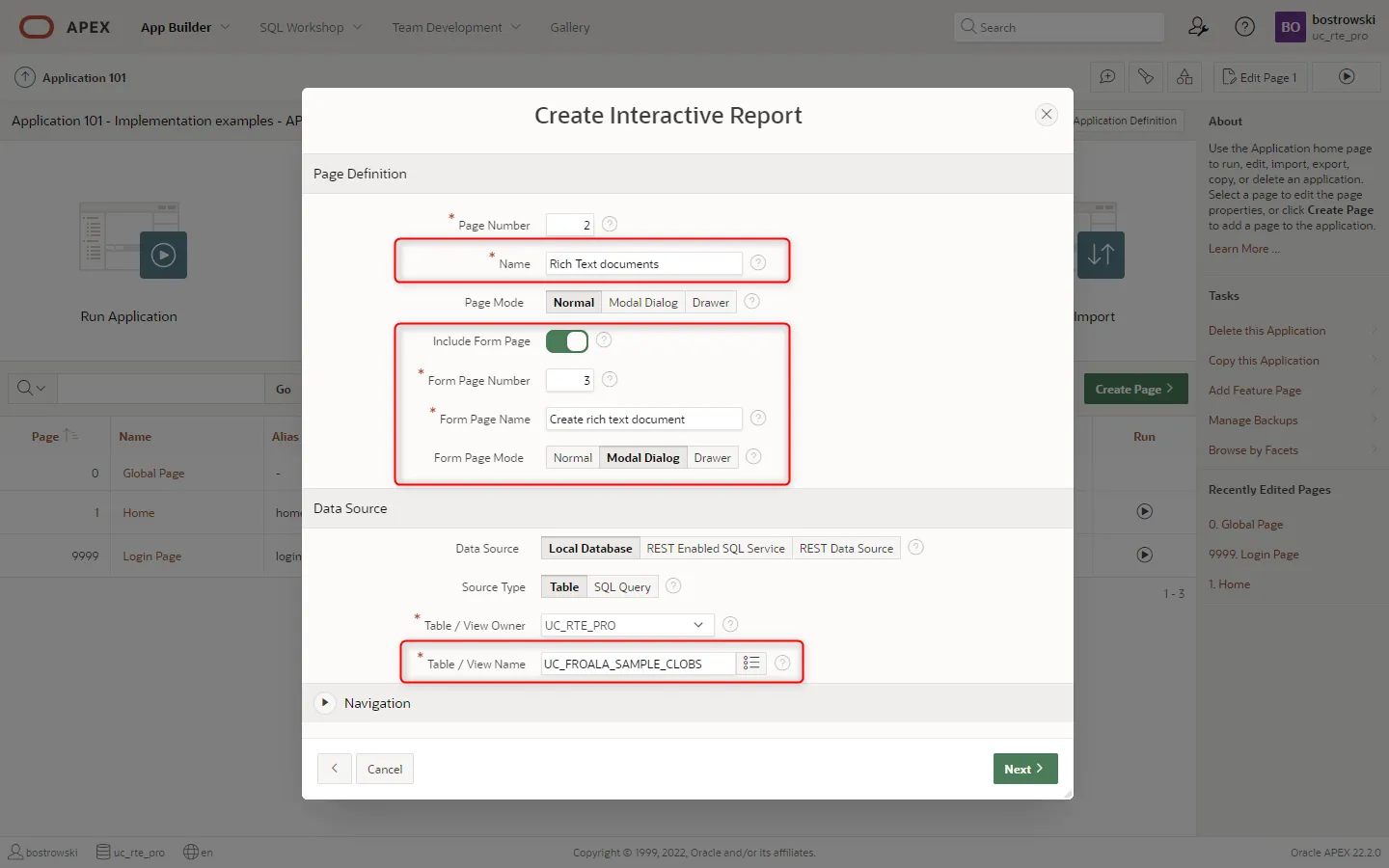The height and width of the screenshot is (868, 1389).
Task: Toggle the Include Form Page switch
Action: (567, 341)
